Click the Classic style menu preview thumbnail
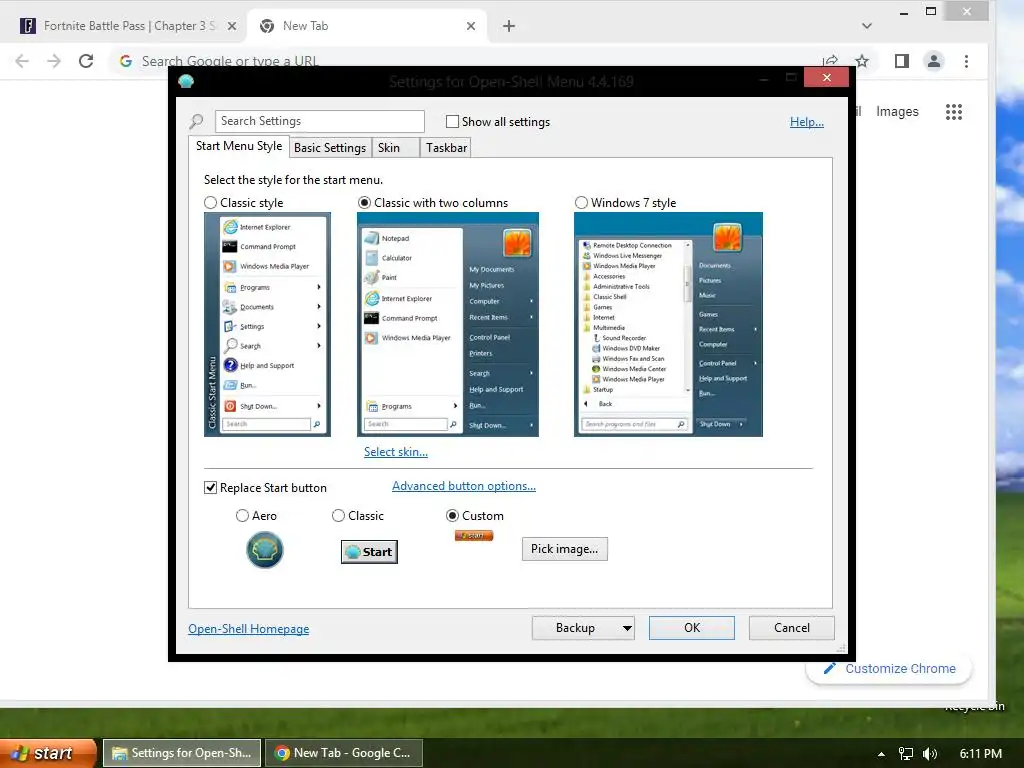This screenshot has width=1024, height=768. pos(267,325)
